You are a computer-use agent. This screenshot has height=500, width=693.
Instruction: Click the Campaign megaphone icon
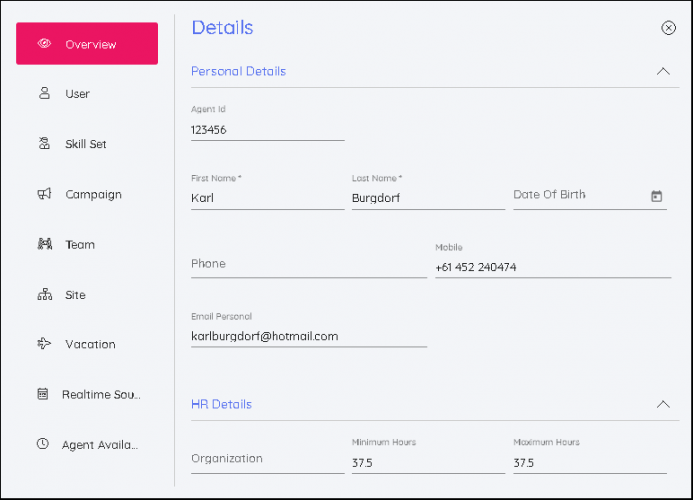tap(43, 194)
